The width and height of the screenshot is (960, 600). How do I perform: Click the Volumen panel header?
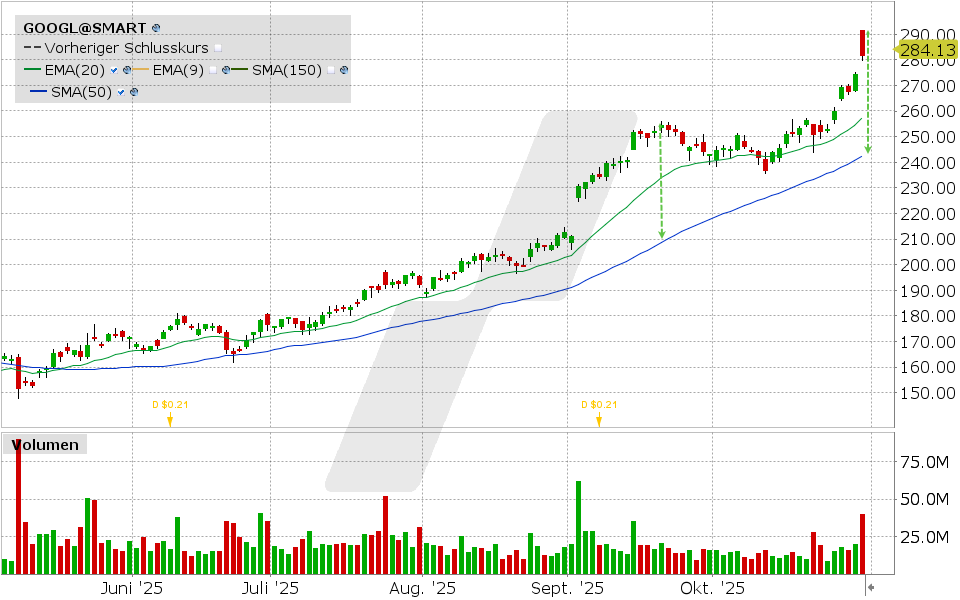click(x=44, y=445)
